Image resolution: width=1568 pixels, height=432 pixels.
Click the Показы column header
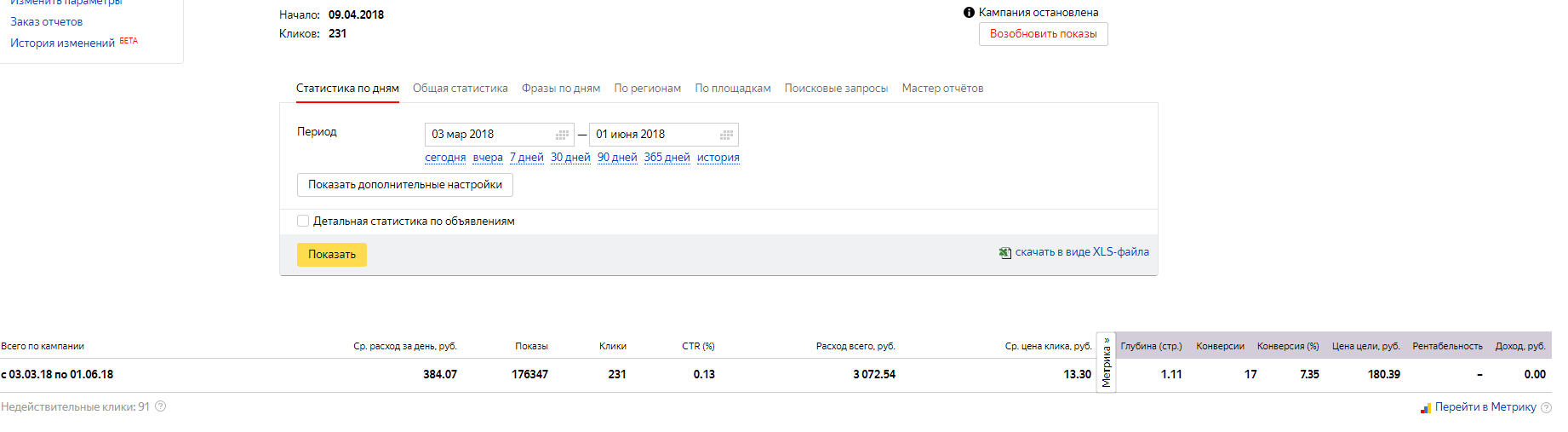click(x=531, y=346)
